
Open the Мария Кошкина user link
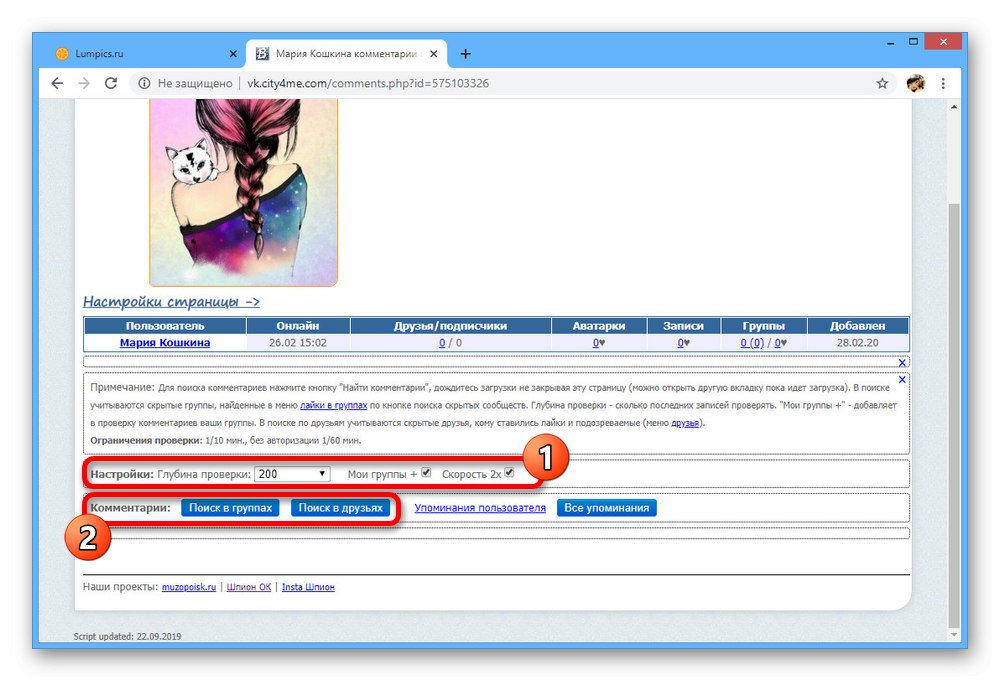point(165,342)
